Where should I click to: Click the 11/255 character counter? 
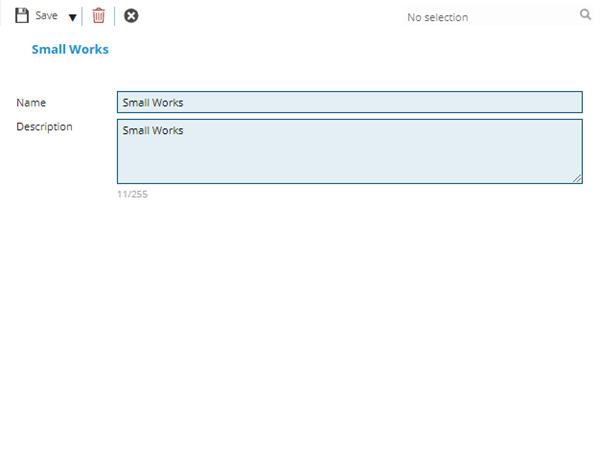click(132, 194)
